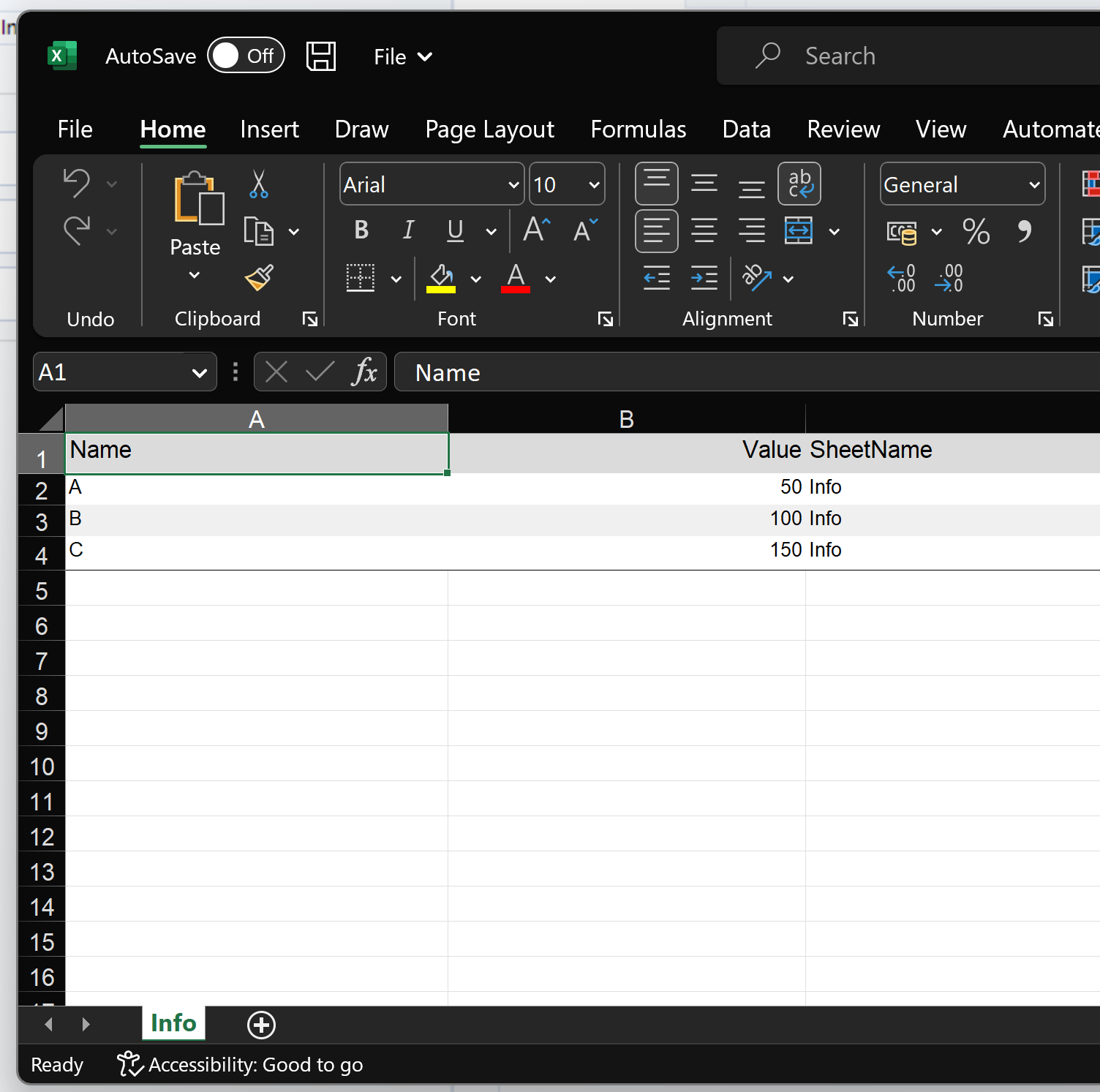Click the Format Painter brush icon

click(x=259, y=278)
